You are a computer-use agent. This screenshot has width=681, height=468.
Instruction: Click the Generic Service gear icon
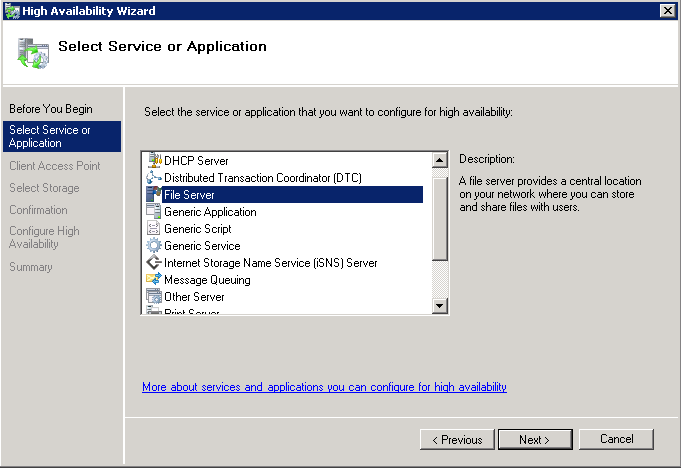coord(154,246)
